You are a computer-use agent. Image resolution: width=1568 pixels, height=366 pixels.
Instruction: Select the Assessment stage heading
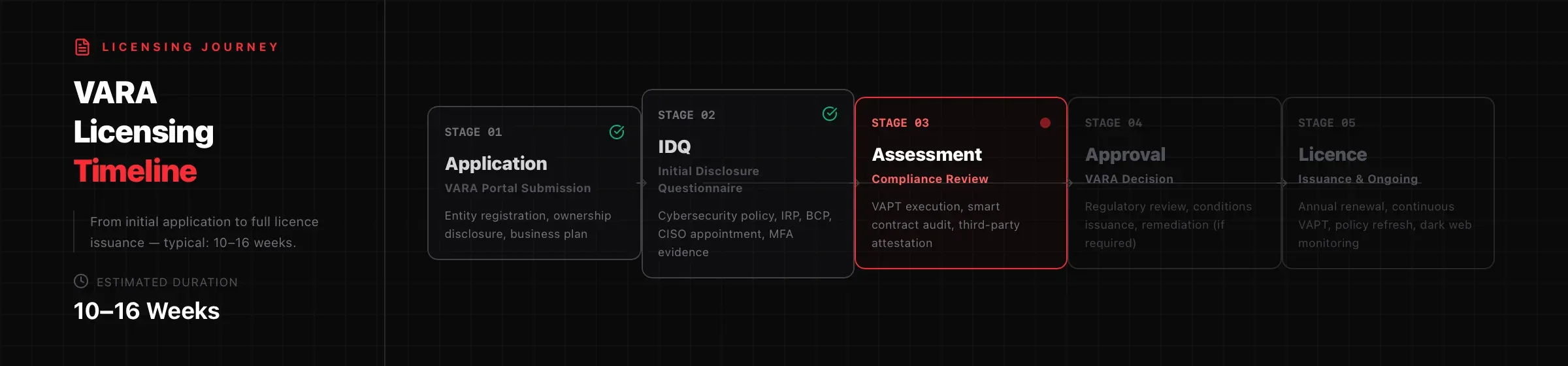pyautogui.click(x=926, y=154)
